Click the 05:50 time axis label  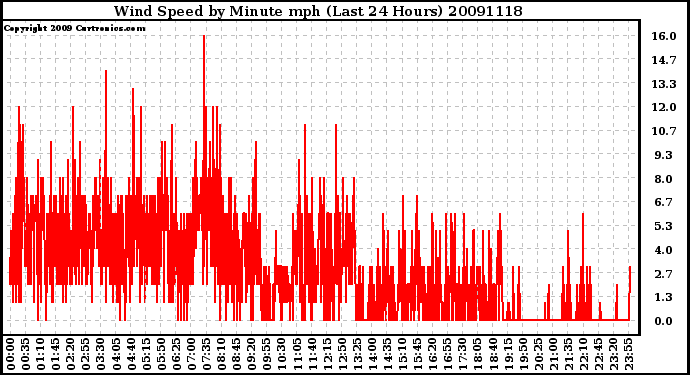(161, 354)
